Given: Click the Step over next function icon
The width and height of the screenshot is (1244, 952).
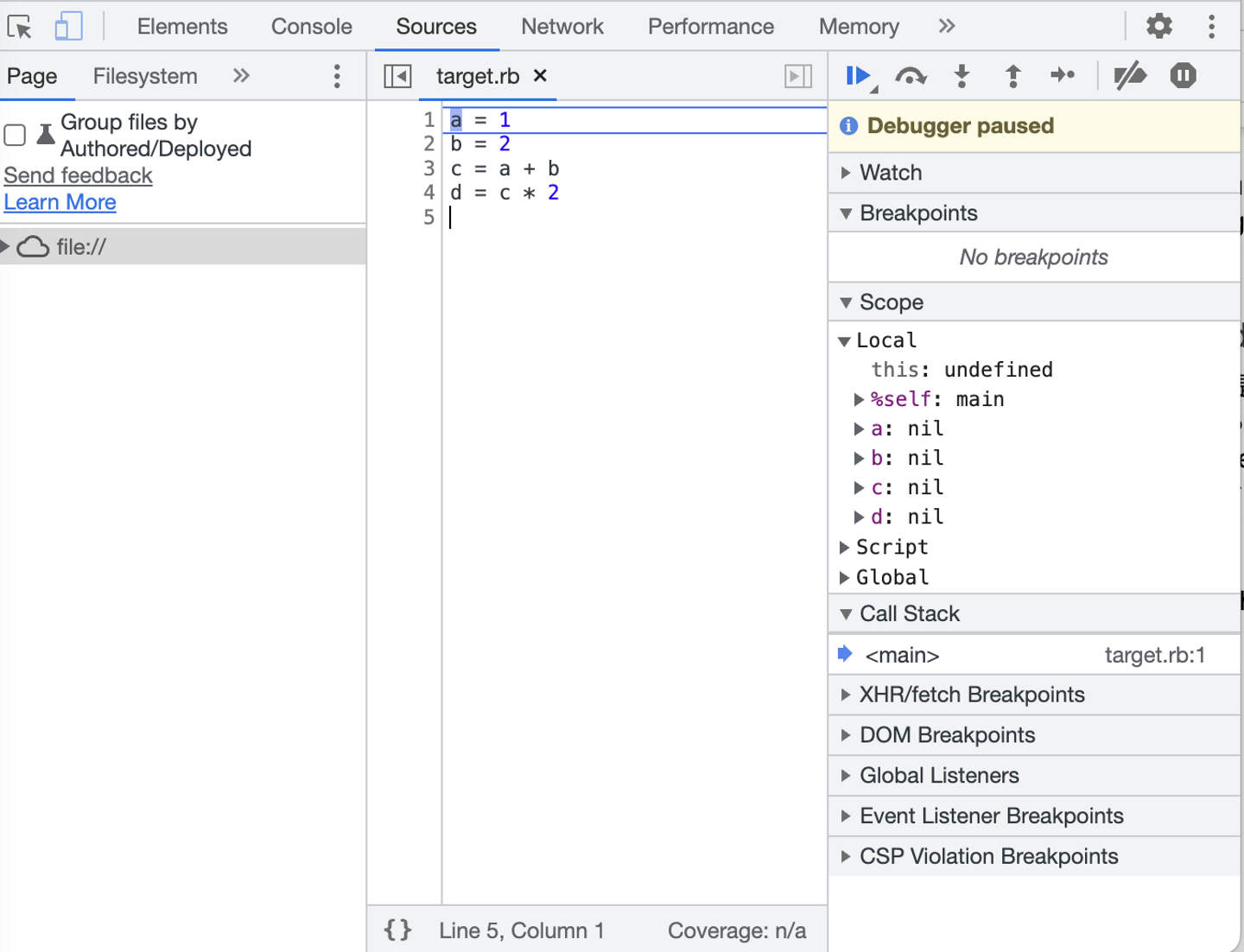Looking at the screenshot, I should click(x=911, y=76).
